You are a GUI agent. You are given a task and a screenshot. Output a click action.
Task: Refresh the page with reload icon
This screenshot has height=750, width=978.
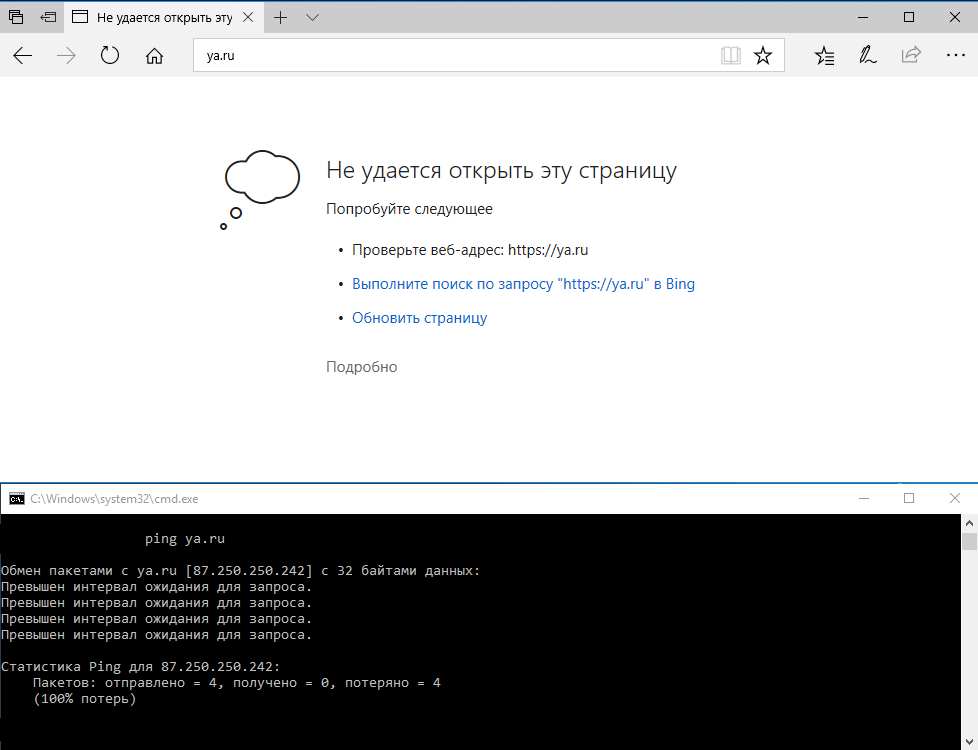coord(110,56)
